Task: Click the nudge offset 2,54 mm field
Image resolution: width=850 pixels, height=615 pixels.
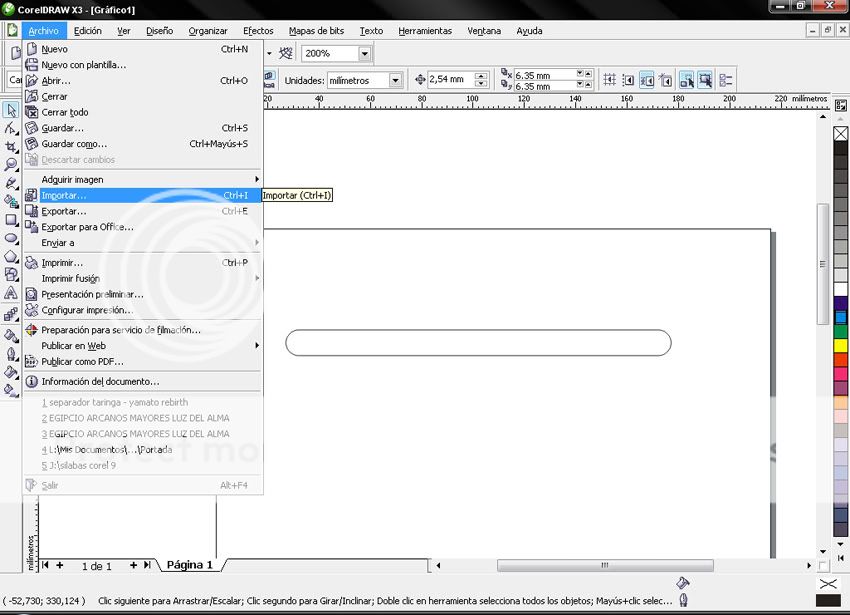Action: 451,80
